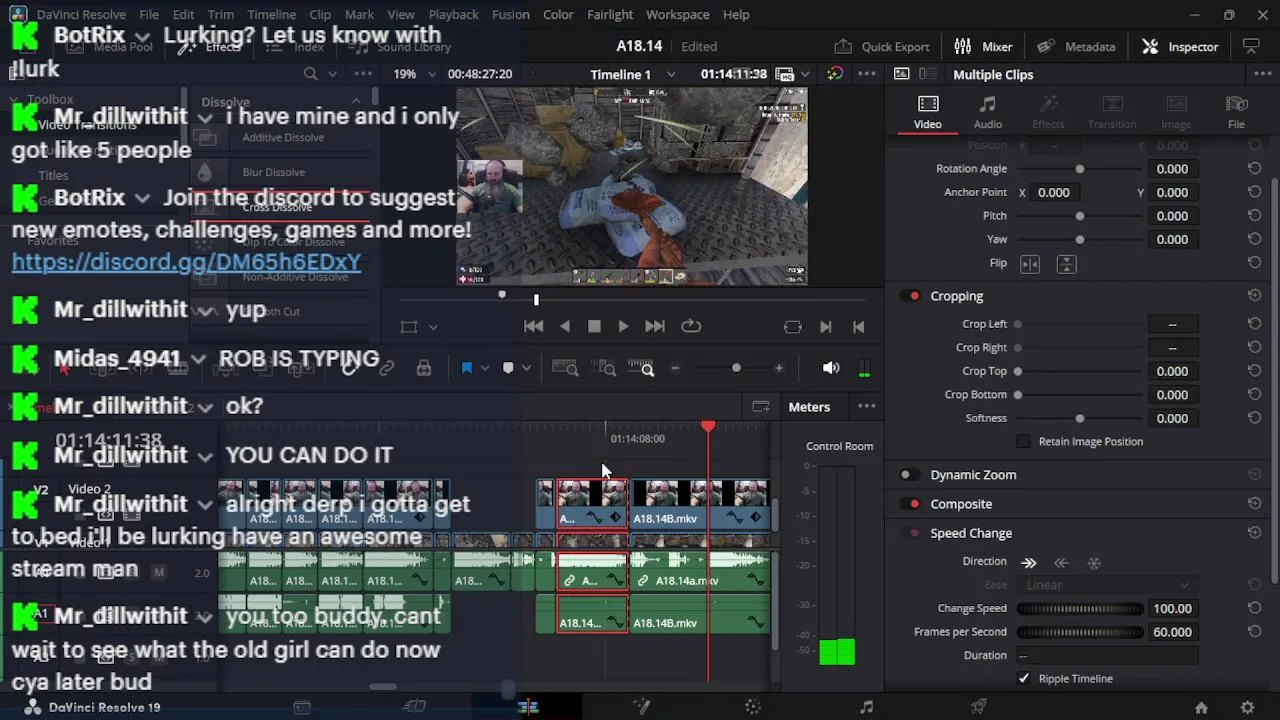Select freeze frame snowflake icon
Viewport: 1280px width, 720px height.
pos(1094,563)
